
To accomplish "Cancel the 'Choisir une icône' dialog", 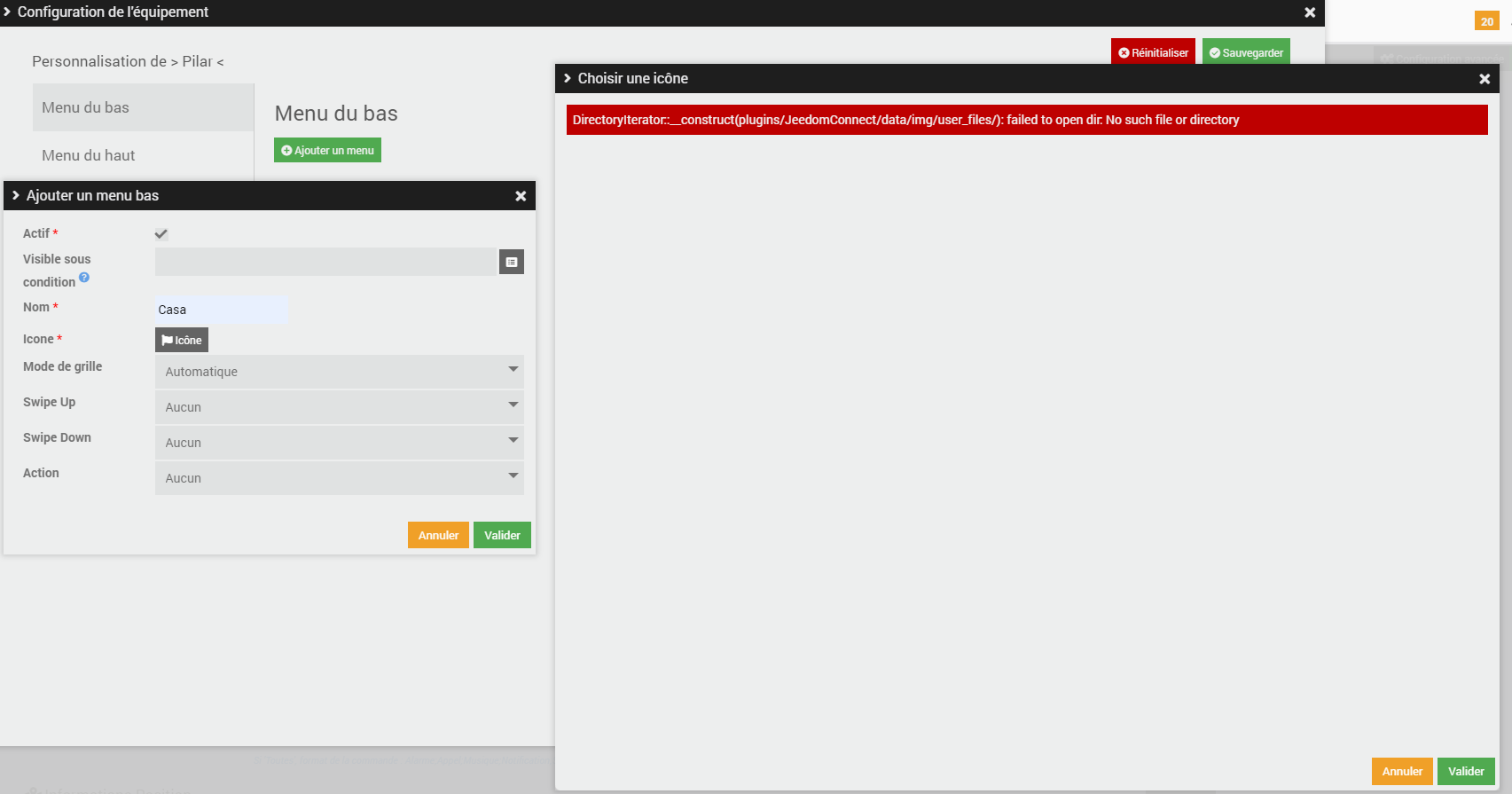I will click(1402, 771).
